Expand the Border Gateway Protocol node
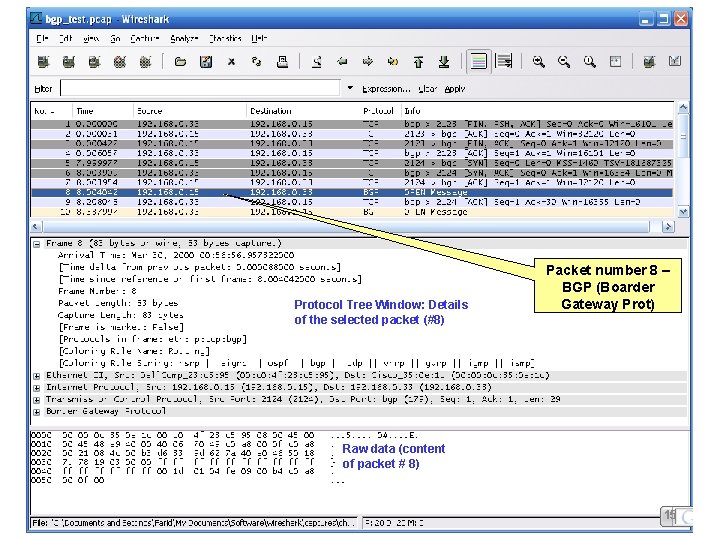This screenshot has width=720, height=540. coord(37,412)
